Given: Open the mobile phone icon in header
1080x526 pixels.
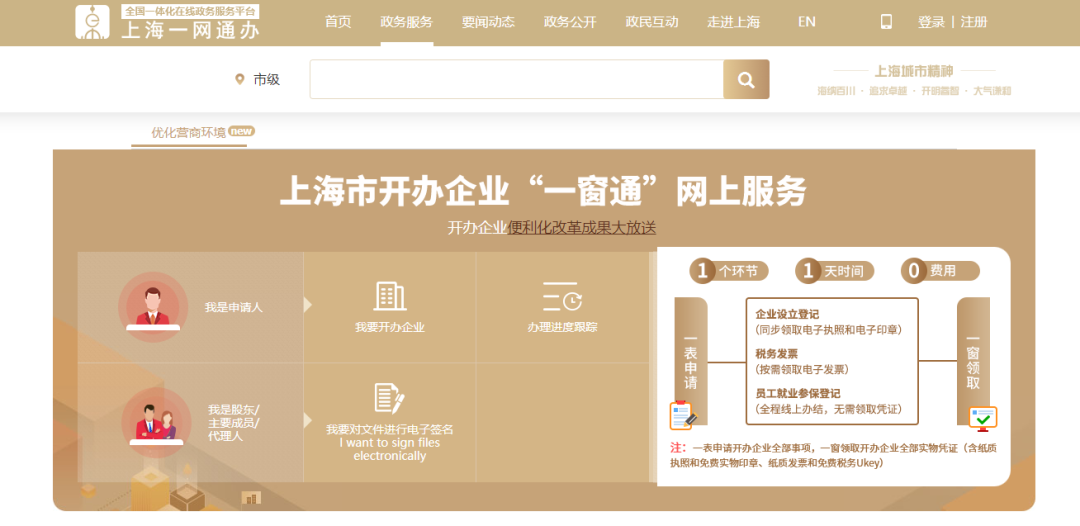Looking at the screenshot, I should pyautogui.click(x=886, y=21).
